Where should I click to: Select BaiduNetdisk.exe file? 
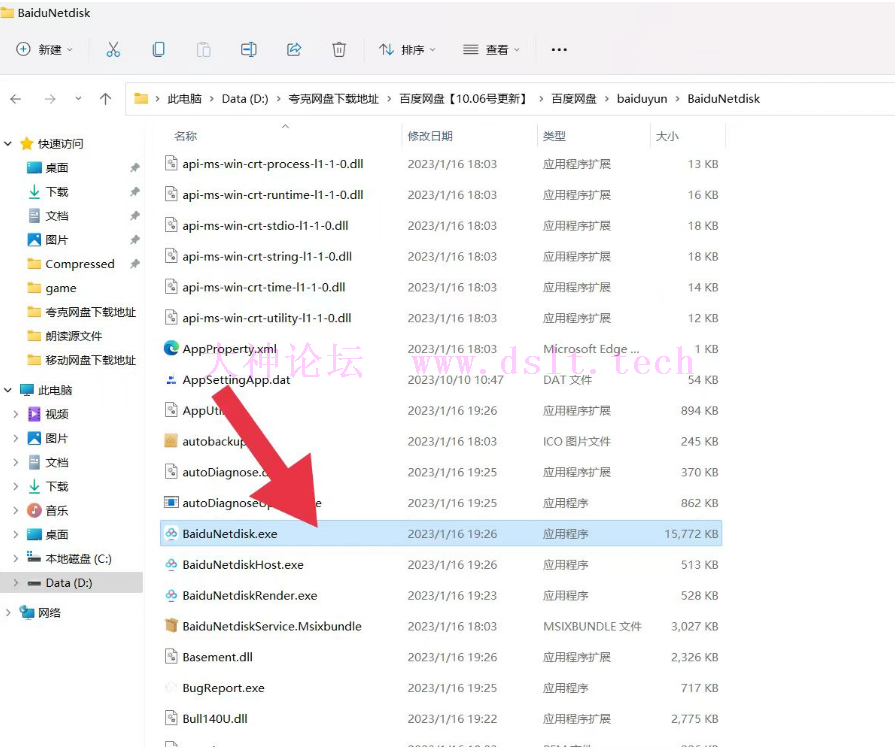click(441, 534)
